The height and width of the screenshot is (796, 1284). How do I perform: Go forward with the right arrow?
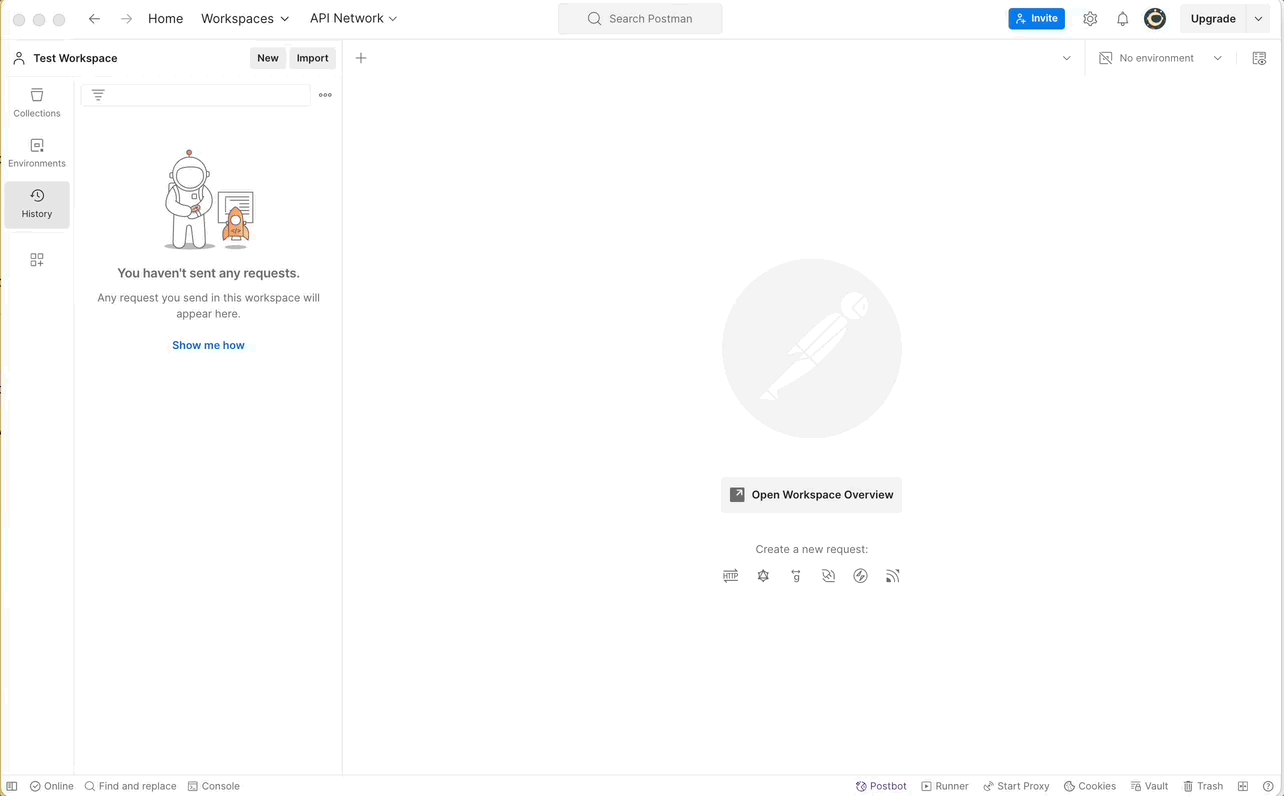click(126, 19)
